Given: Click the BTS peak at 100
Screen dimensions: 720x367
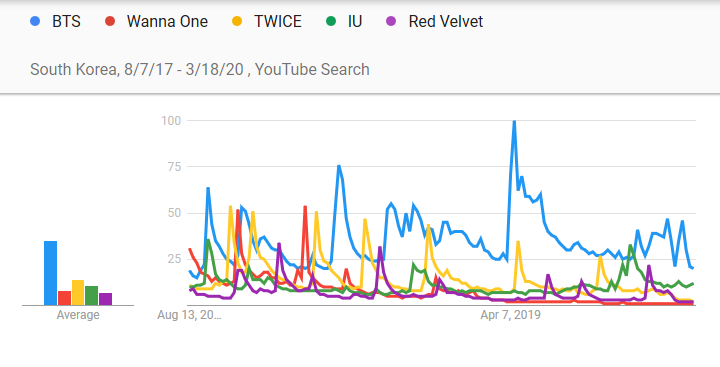Looking at the screenshot, I should coord(514,121).
